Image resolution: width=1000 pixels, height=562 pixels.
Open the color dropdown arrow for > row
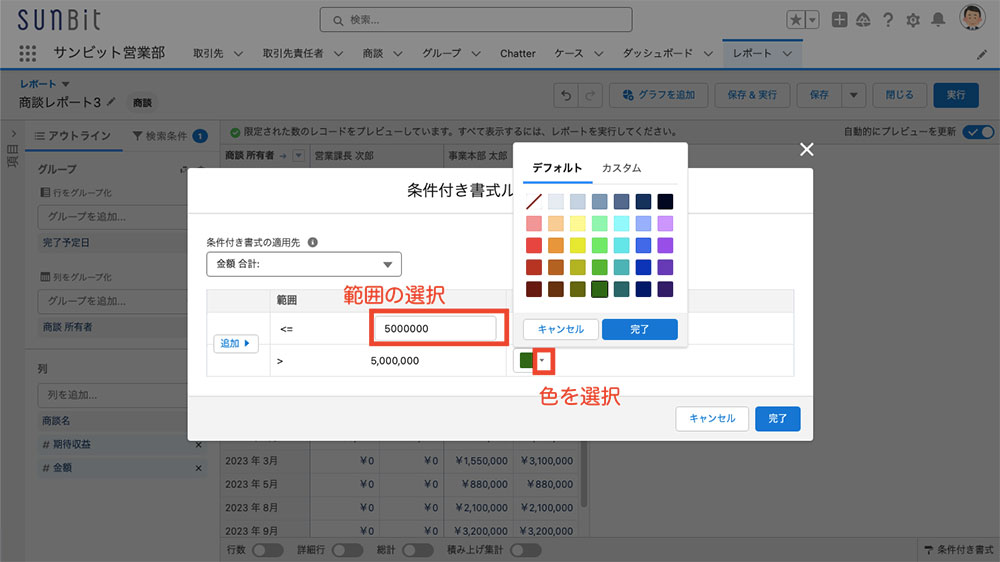tap(542, 361)
